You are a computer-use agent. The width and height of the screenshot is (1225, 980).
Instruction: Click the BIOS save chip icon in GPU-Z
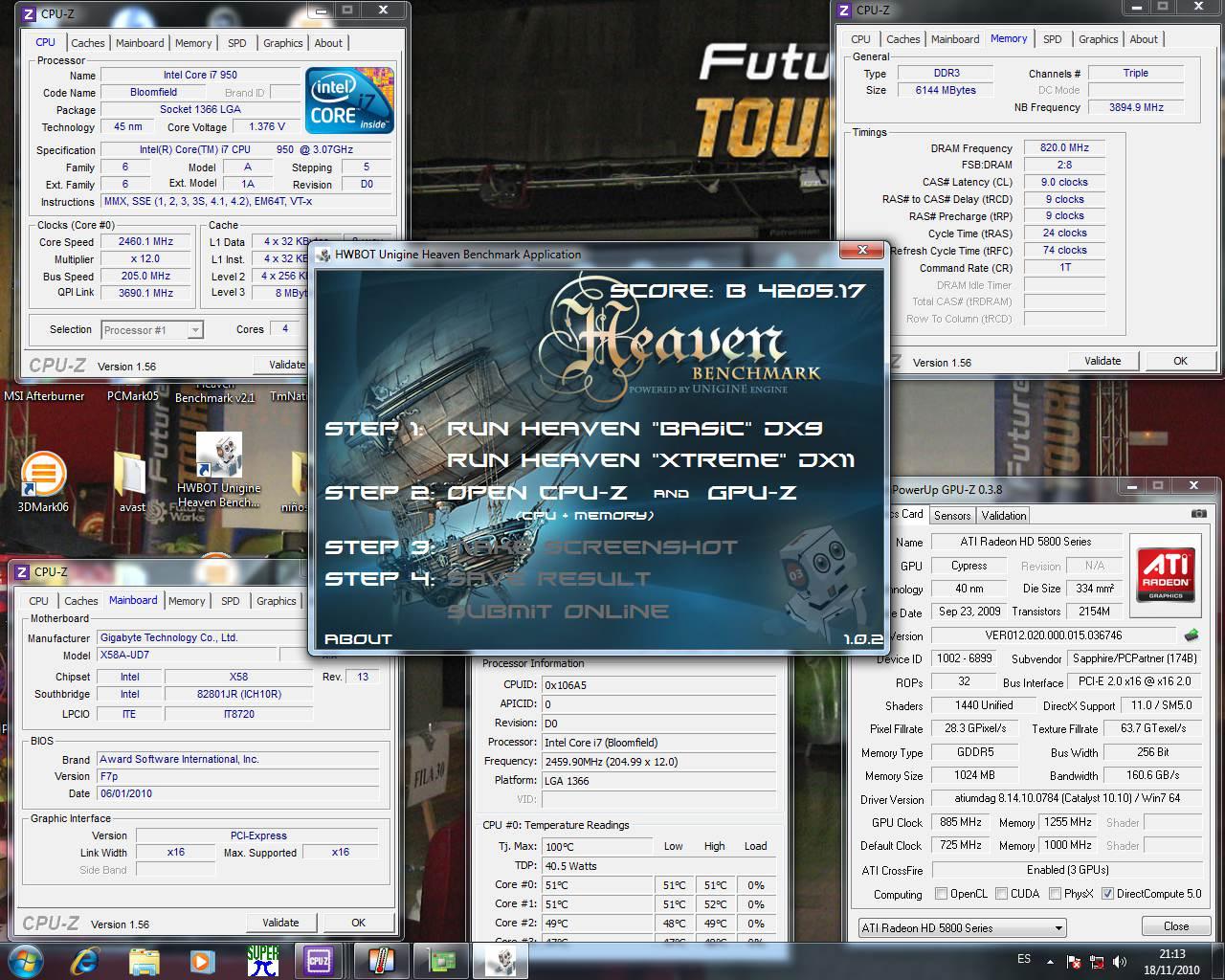[1192, 635]
